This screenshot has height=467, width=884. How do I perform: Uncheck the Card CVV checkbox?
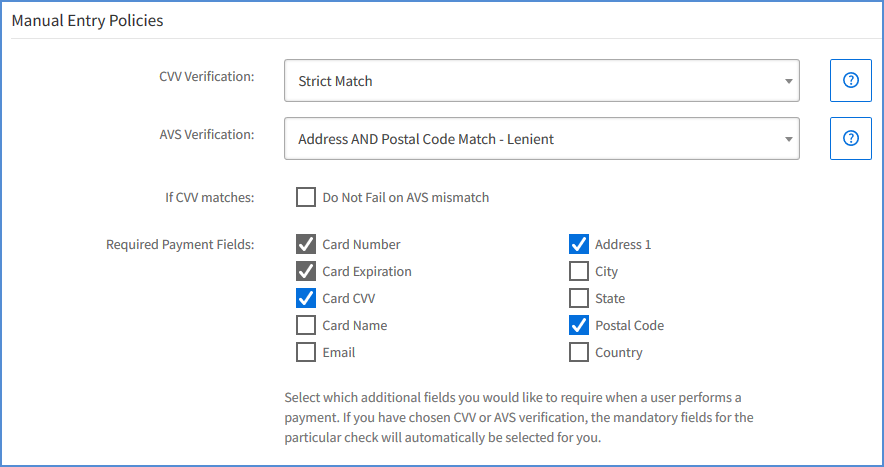pyautogui.click(x=306, y=298)
